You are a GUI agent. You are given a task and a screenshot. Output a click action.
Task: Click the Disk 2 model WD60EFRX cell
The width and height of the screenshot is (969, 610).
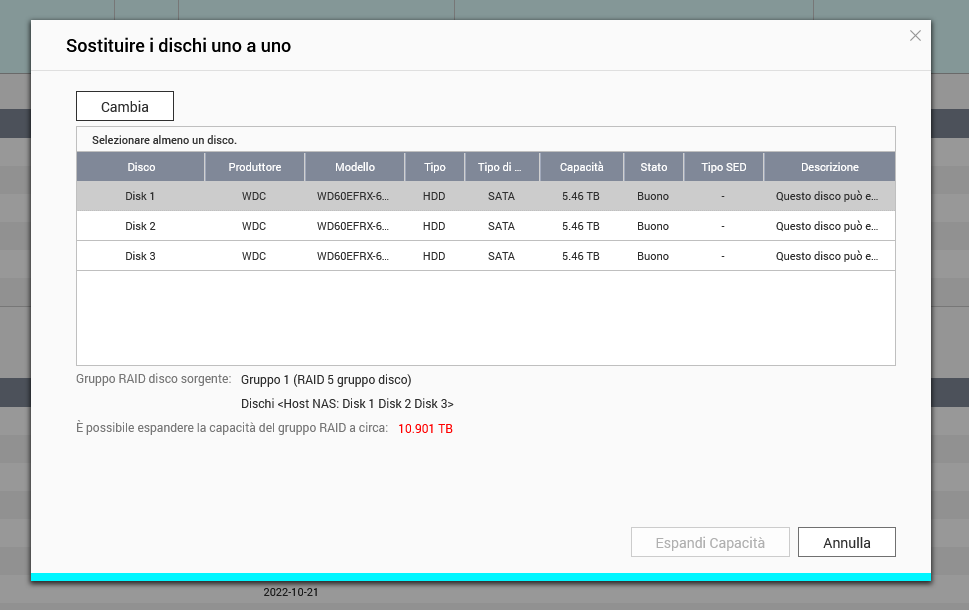(353, 227)
